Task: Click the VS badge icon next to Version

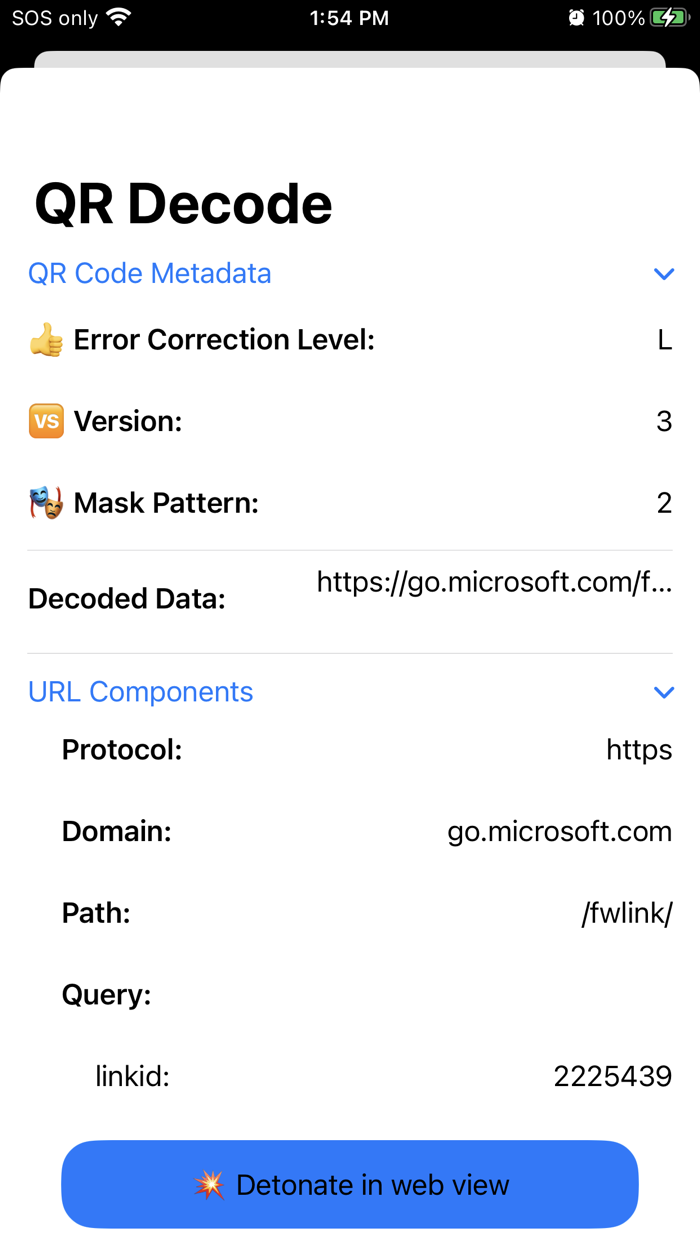Action: [46, 421]
